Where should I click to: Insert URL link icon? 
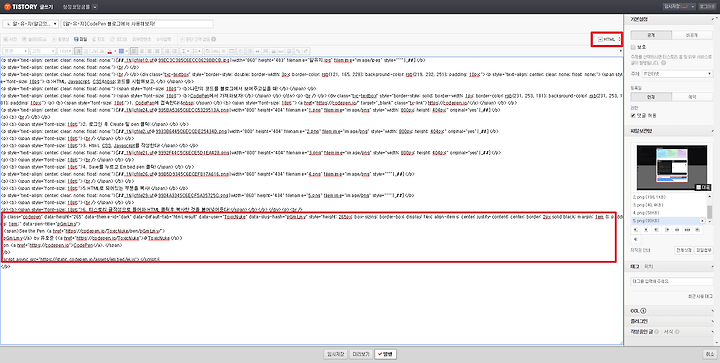(x=215, y=51)
